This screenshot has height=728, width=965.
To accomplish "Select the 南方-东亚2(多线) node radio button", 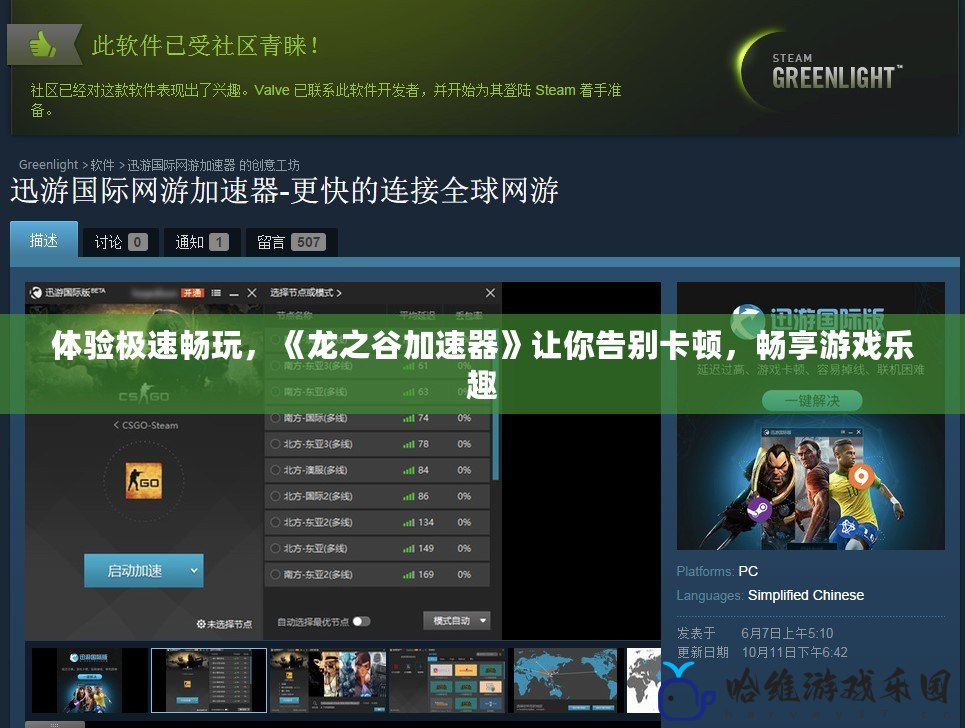I will coord(275,574).
